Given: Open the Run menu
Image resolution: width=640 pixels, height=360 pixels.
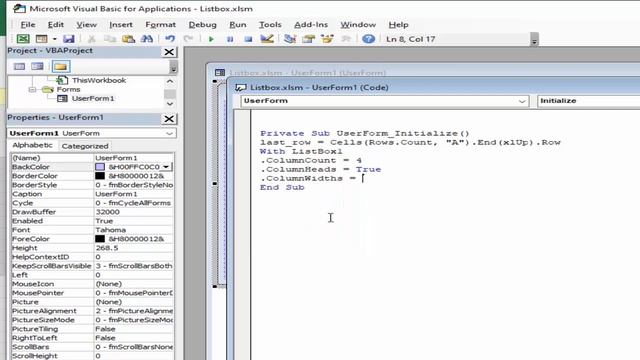Looking at the screenshot, I should point(238,24).
